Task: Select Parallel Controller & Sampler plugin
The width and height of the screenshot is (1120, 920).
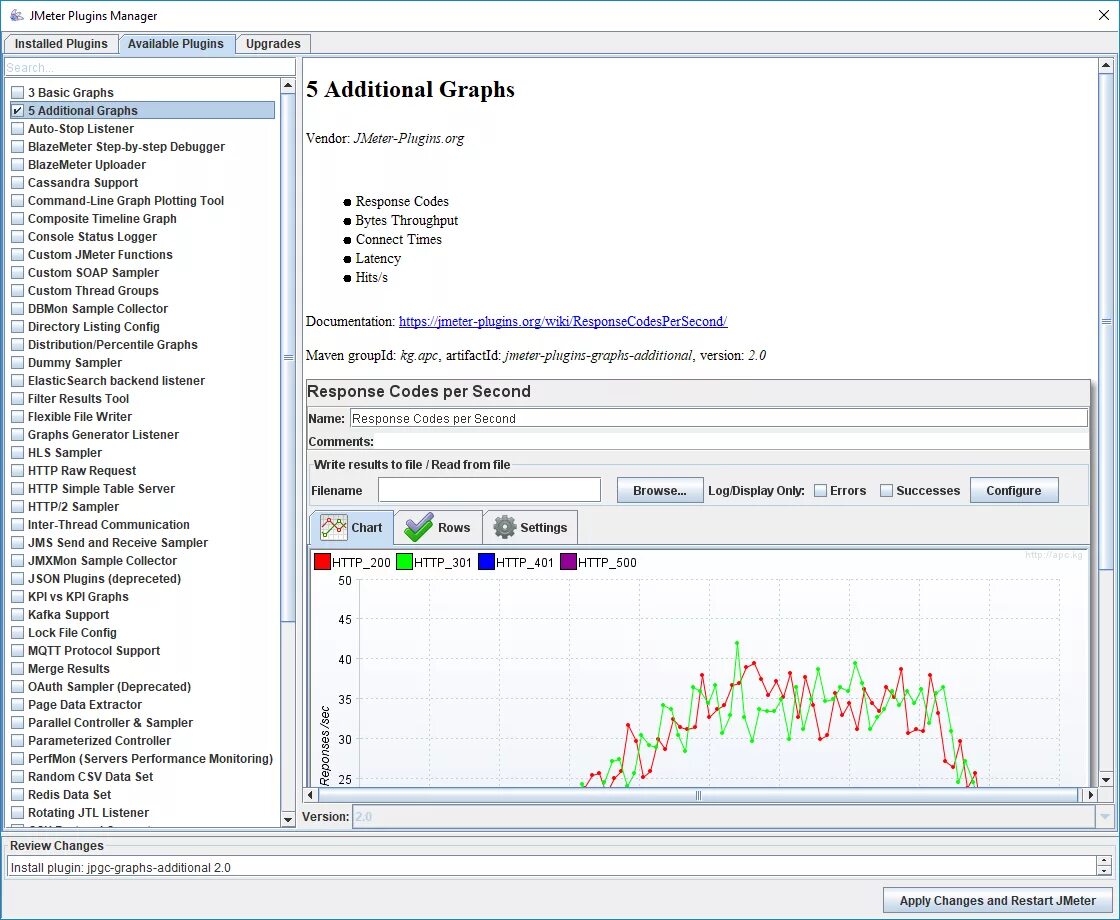Action: coord(111,723)
